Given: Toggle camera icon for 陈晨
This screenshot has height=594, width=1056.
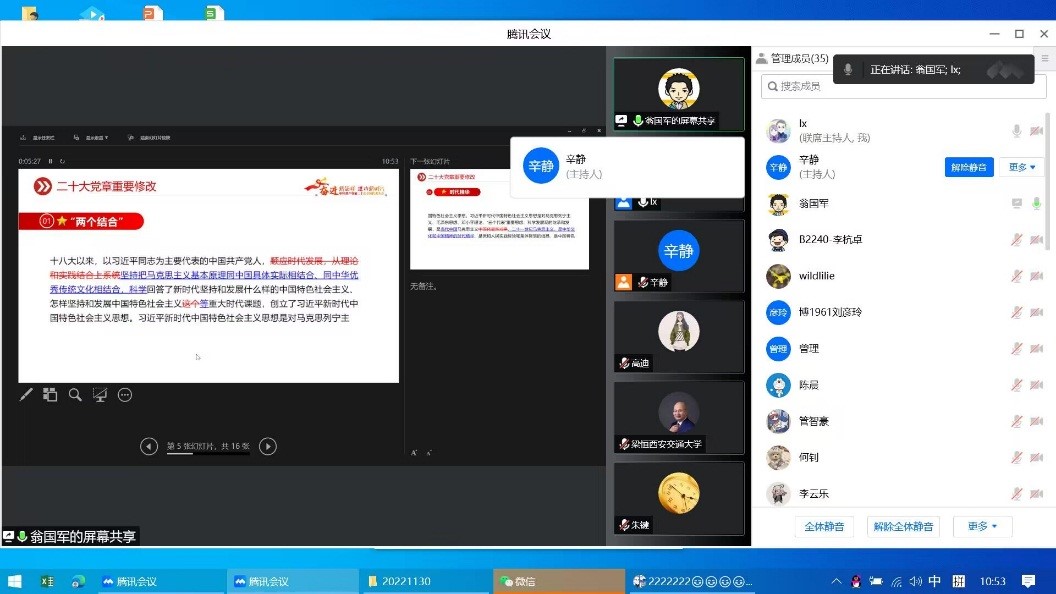Looking at the screenshot, I should [x=1036, y=385].
